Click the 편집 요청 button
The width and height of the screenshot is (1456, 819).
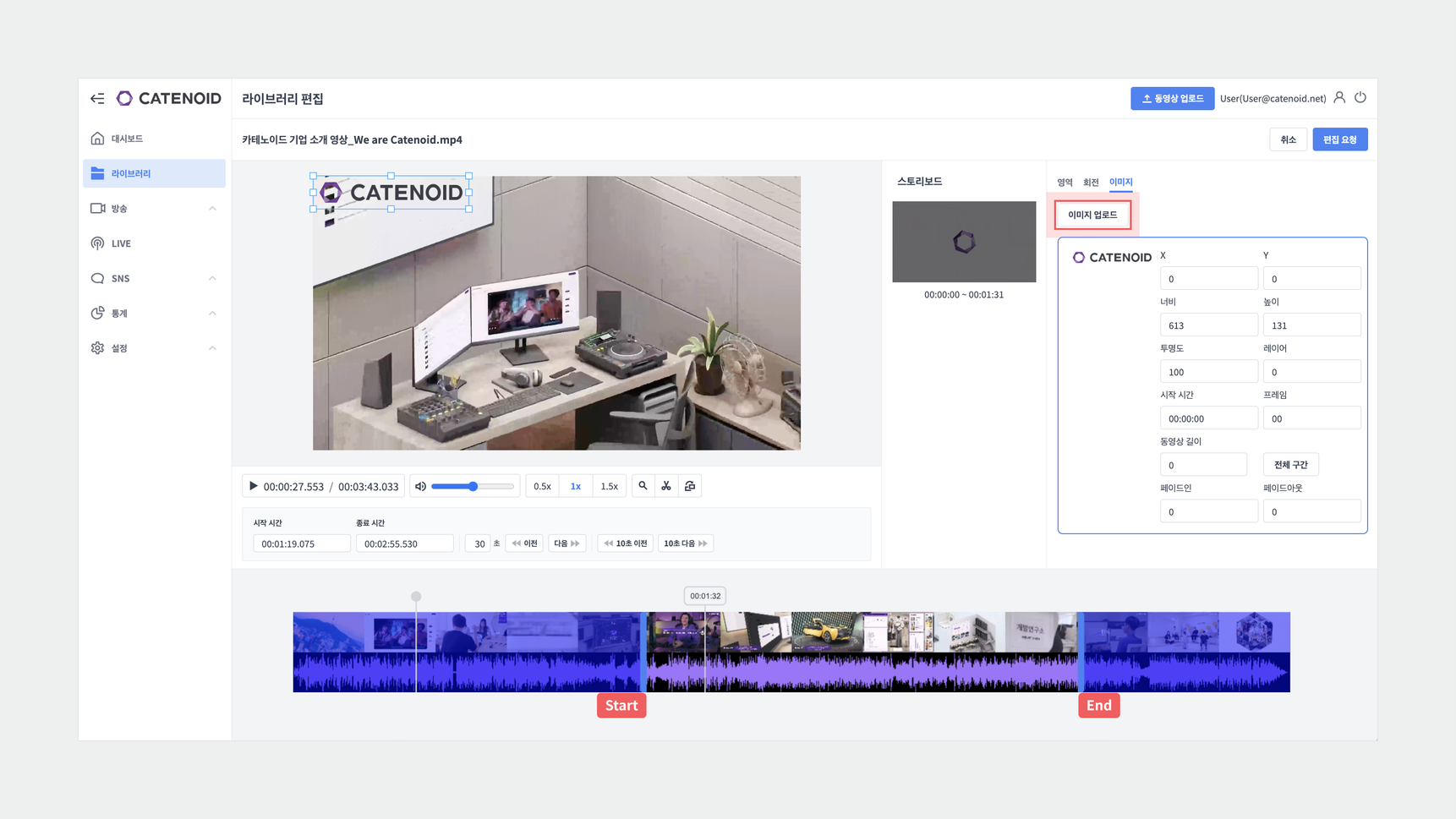click(x=1339, y=139)
